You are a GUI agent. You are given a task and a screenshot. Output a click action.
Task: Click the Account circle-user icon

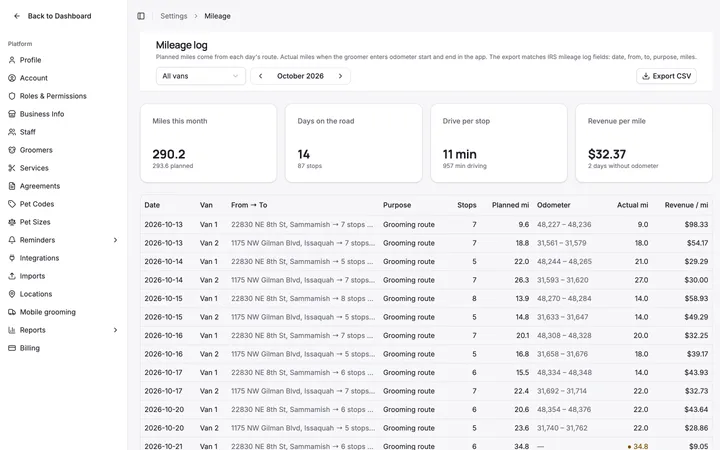click(12, 78)
